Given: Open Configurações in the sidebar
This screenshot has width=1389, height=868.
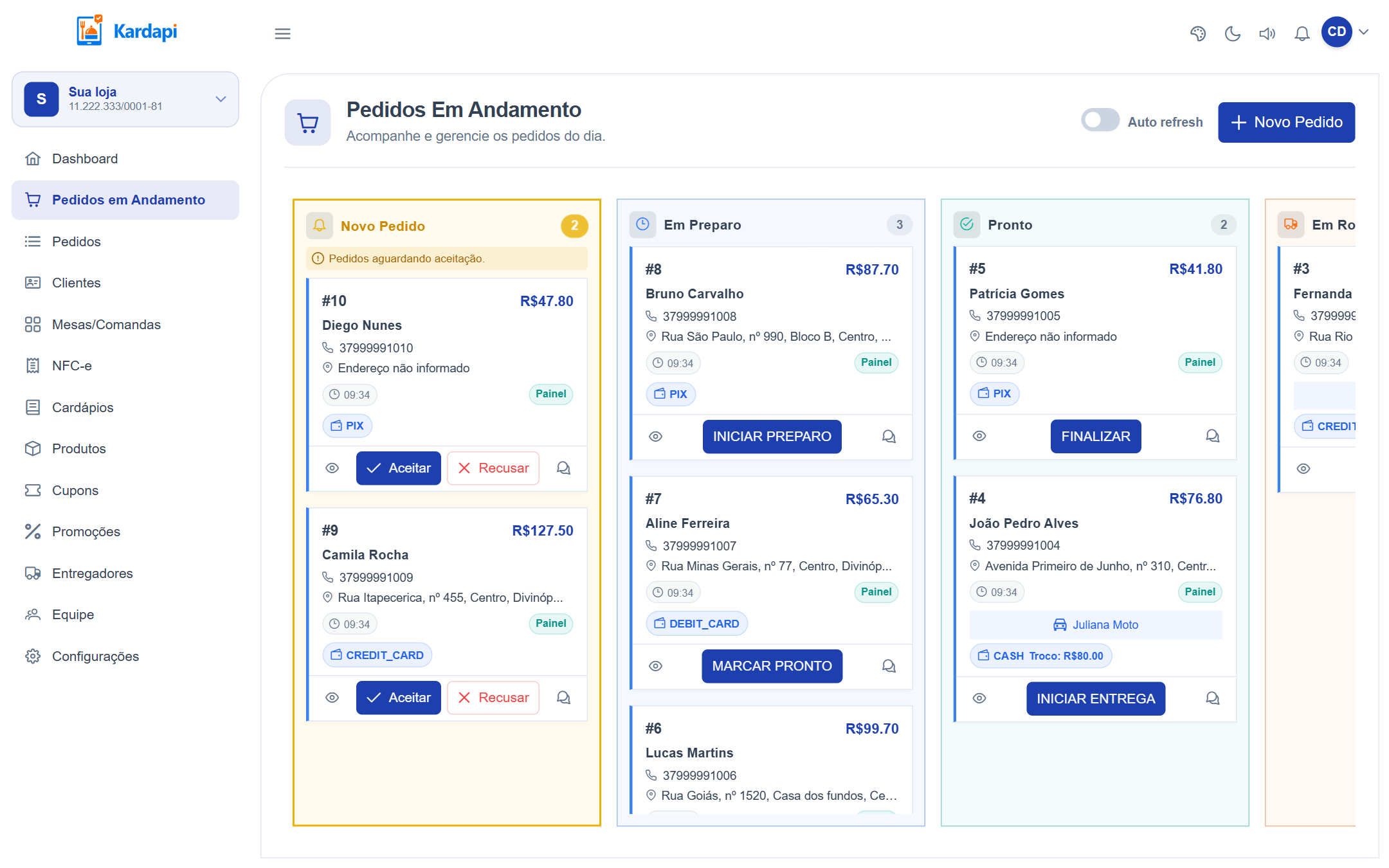Looking at the screenshot, I should point(125,656).
